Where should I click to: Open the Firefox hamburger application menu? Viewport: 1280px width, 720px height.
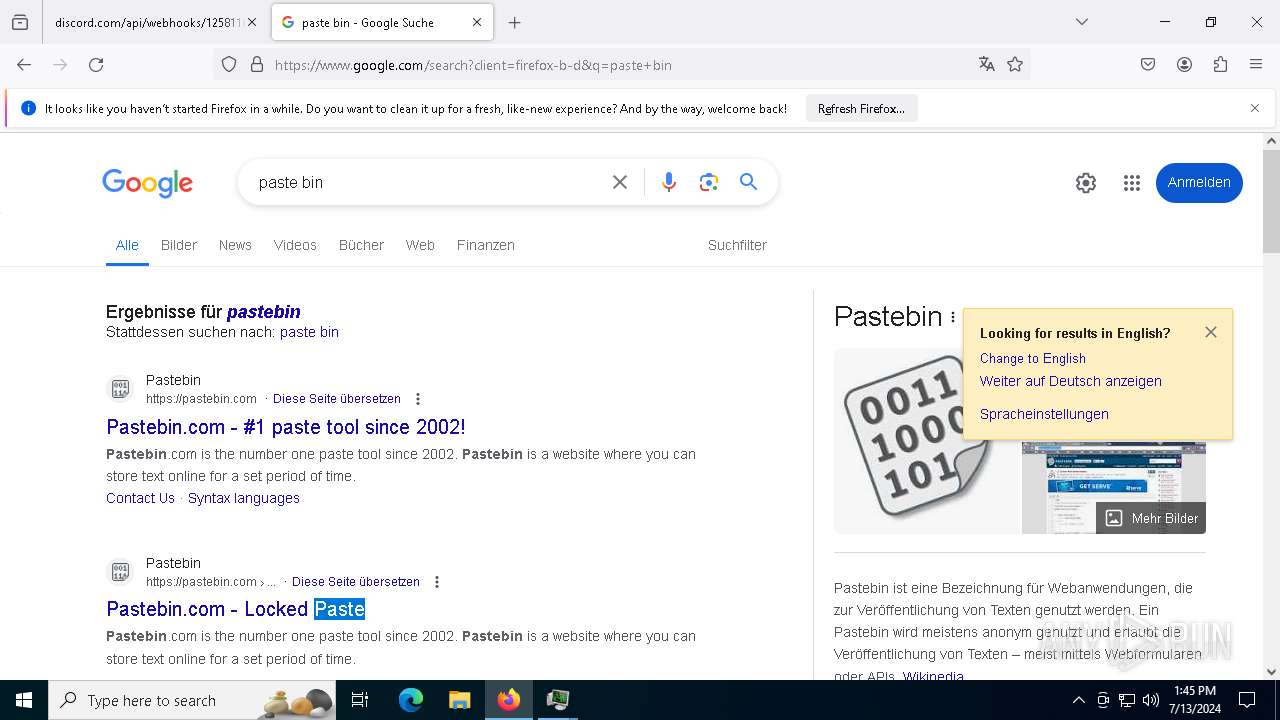pos(1256,65)
